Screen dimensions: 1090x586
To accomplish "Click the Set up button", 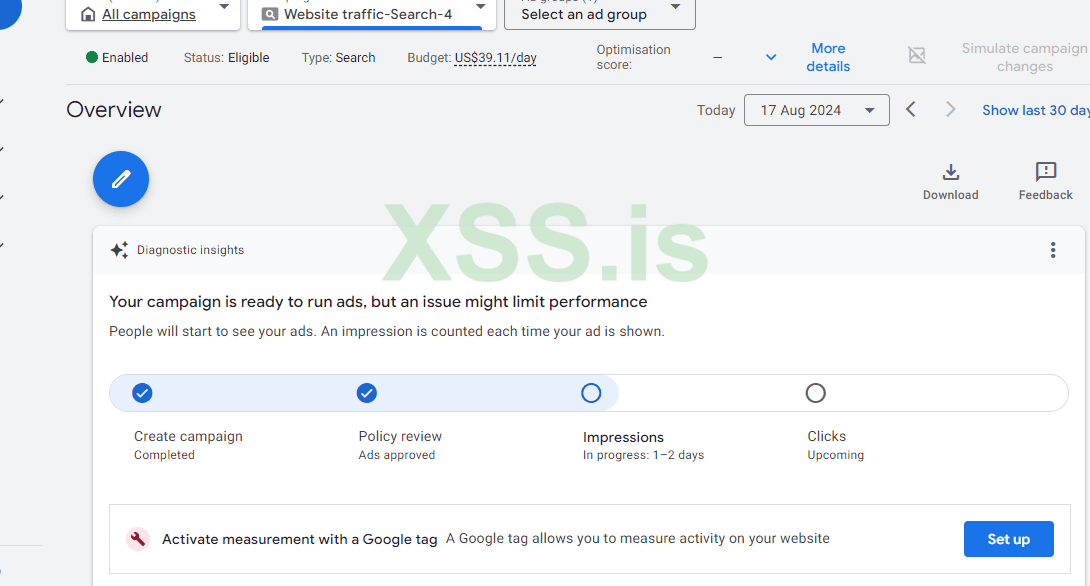I will pos(1009,539).
